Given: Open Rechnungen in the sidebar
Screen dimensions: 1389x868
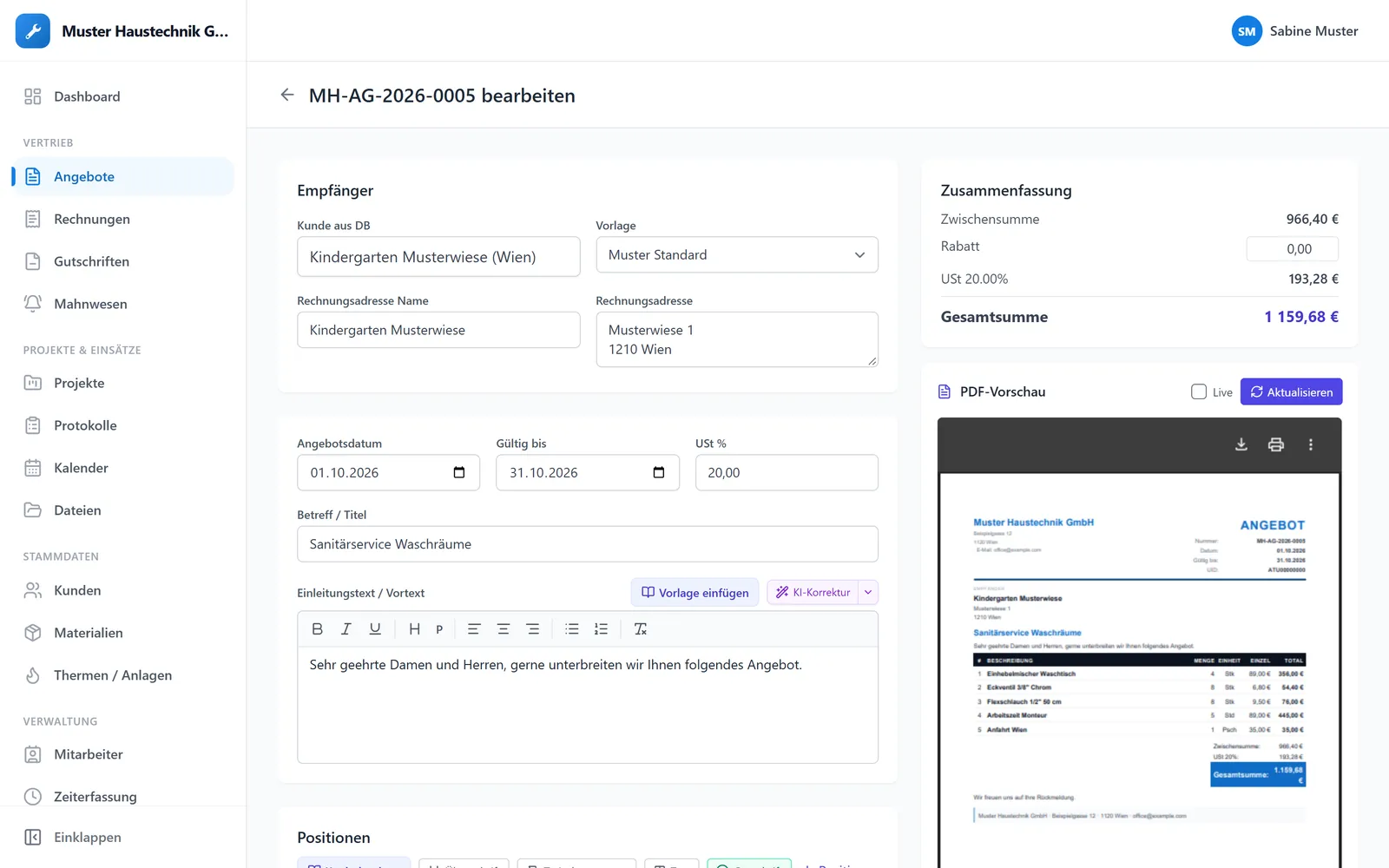Looking at the screenshot, I should click(123, 219).
